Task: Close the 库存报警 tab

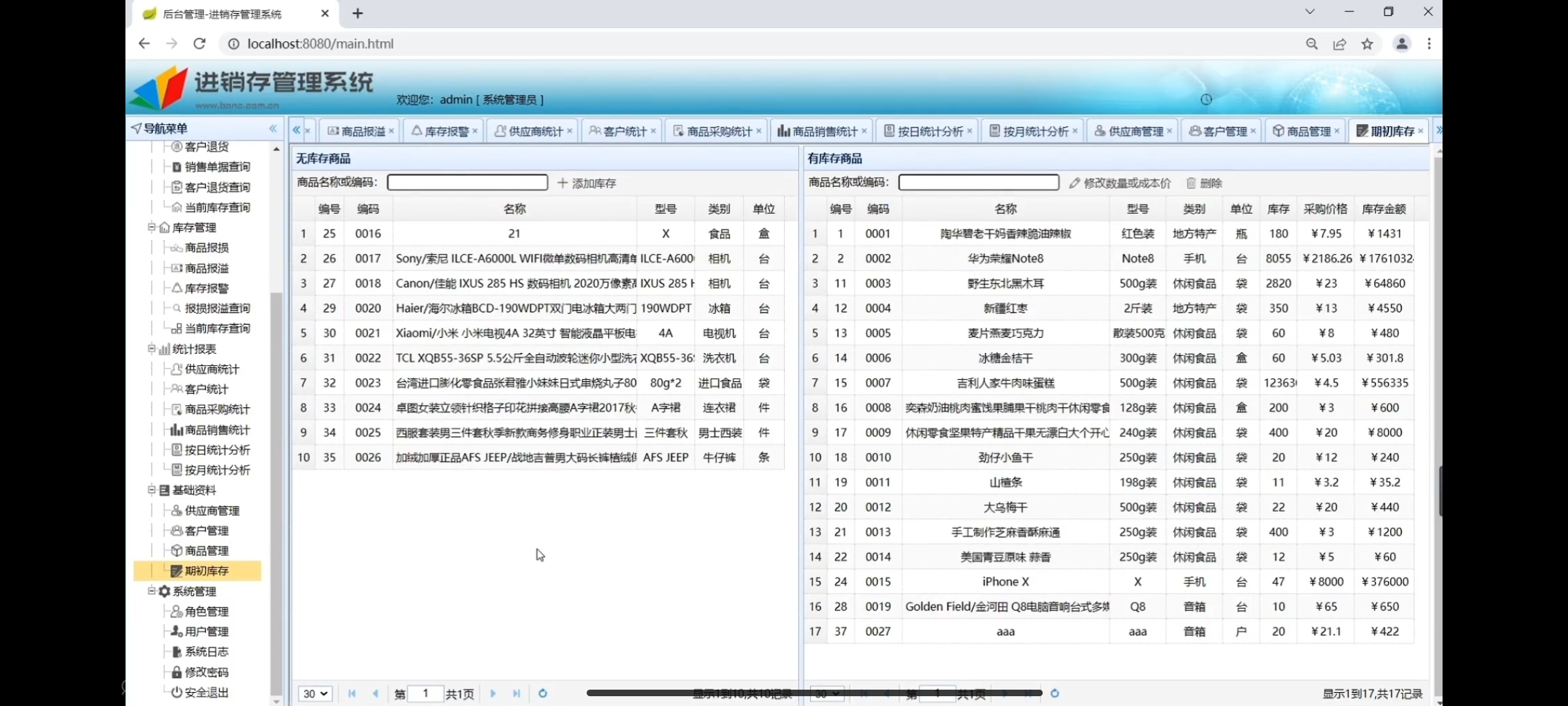Action: pyautogui.click(x=475, y=131)
